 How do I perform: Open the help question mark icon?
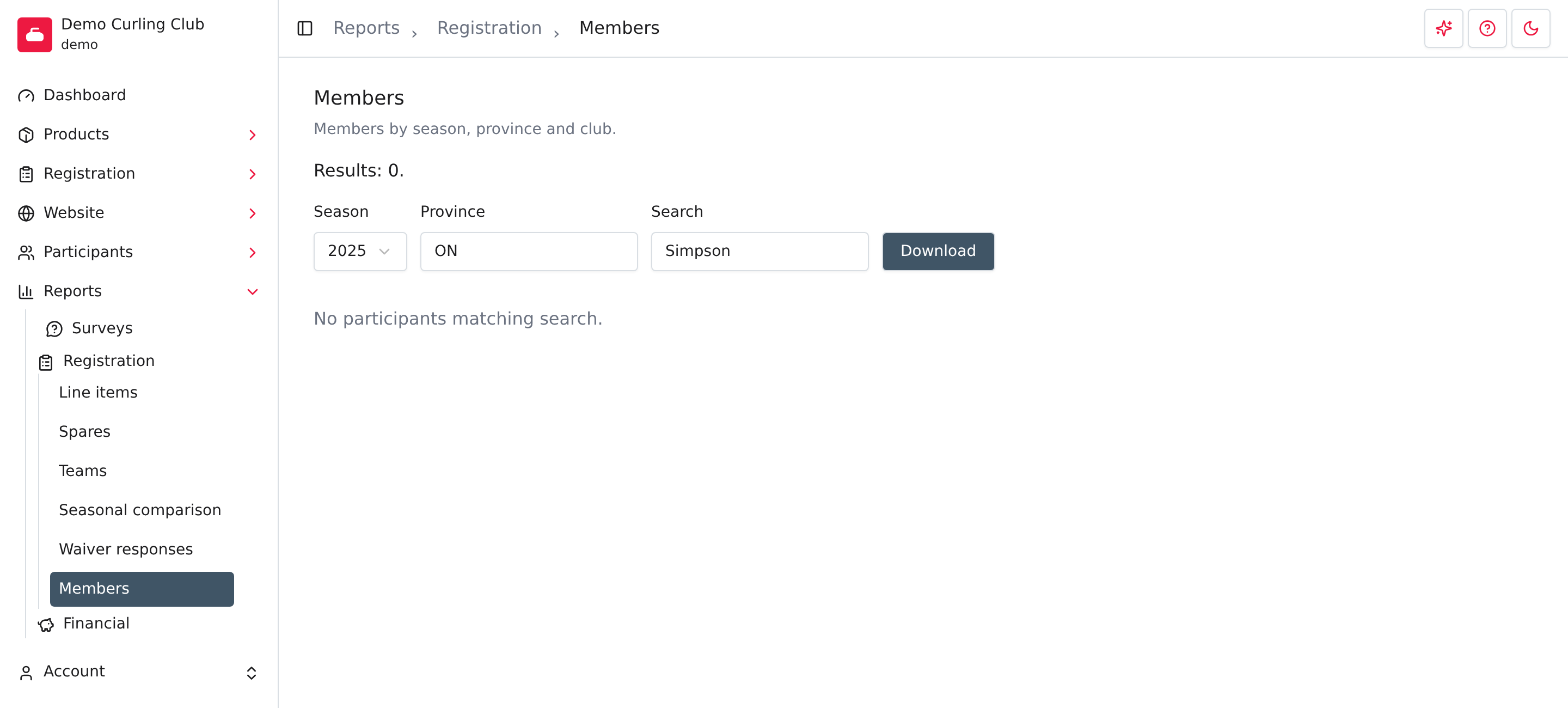tap(1486, 29)
